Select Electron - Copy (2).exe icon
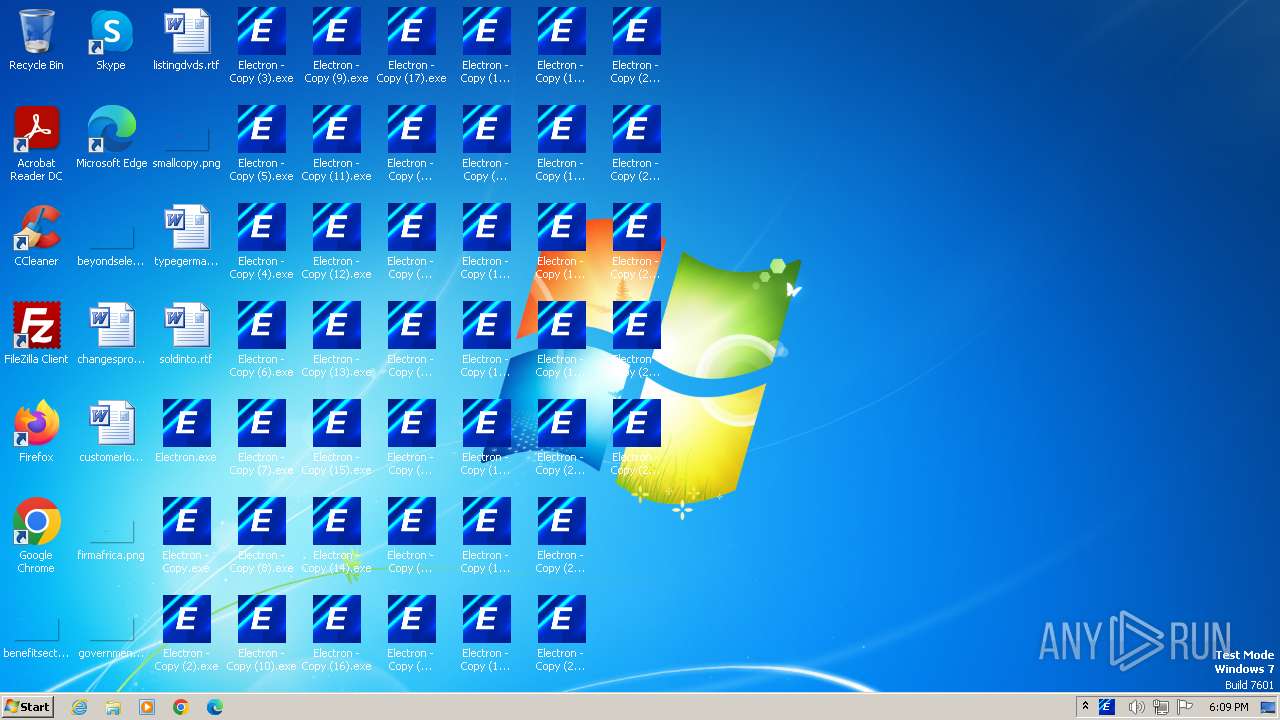Screen dimensions: 1280x720 [186, 634]
